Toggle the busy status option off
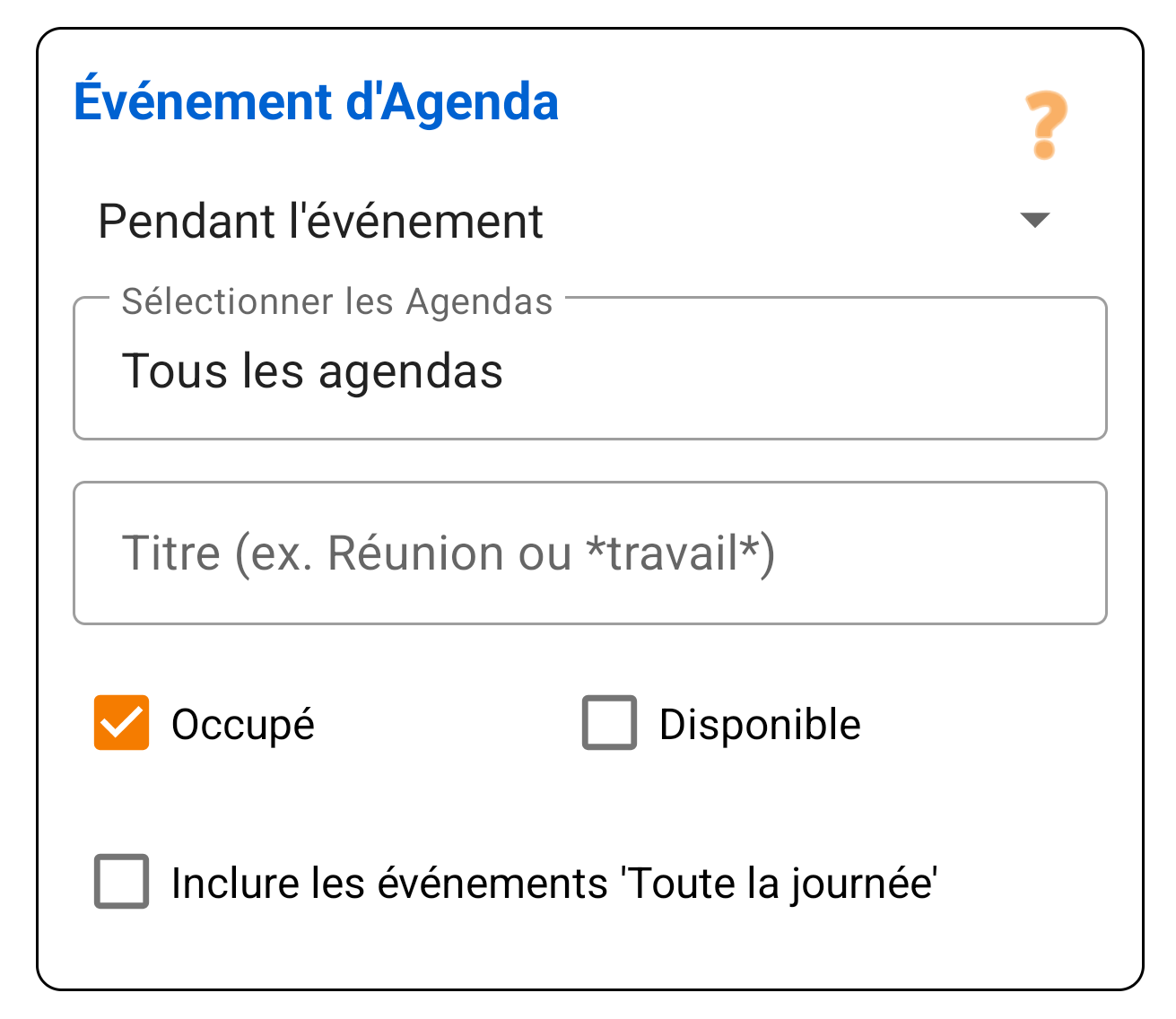The width and height of the screenshot is (1176, 1019). point(121,723)
